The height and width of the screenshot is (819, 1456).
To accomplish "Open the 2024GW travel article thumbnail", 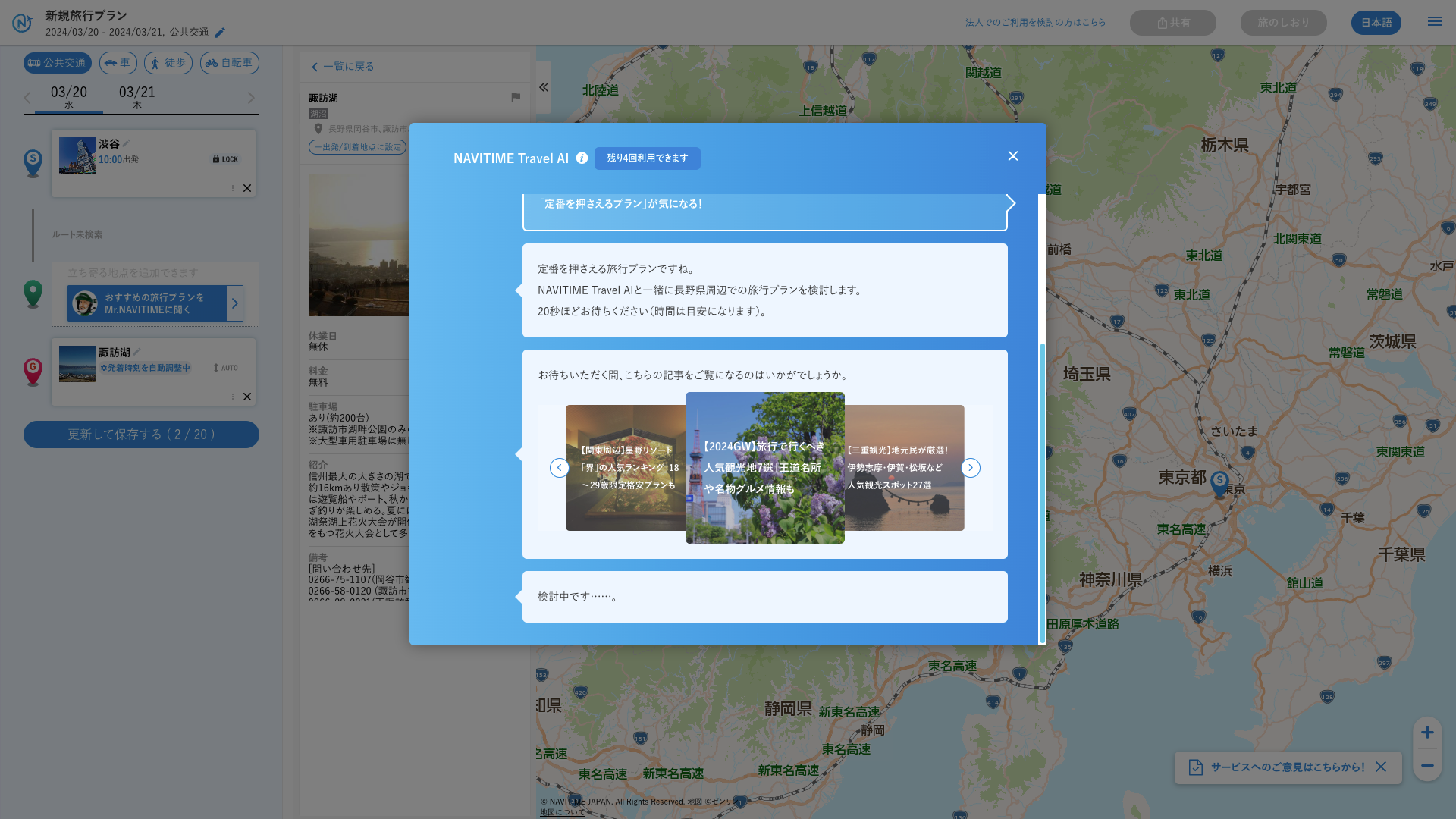I will [x=764, y=467].
